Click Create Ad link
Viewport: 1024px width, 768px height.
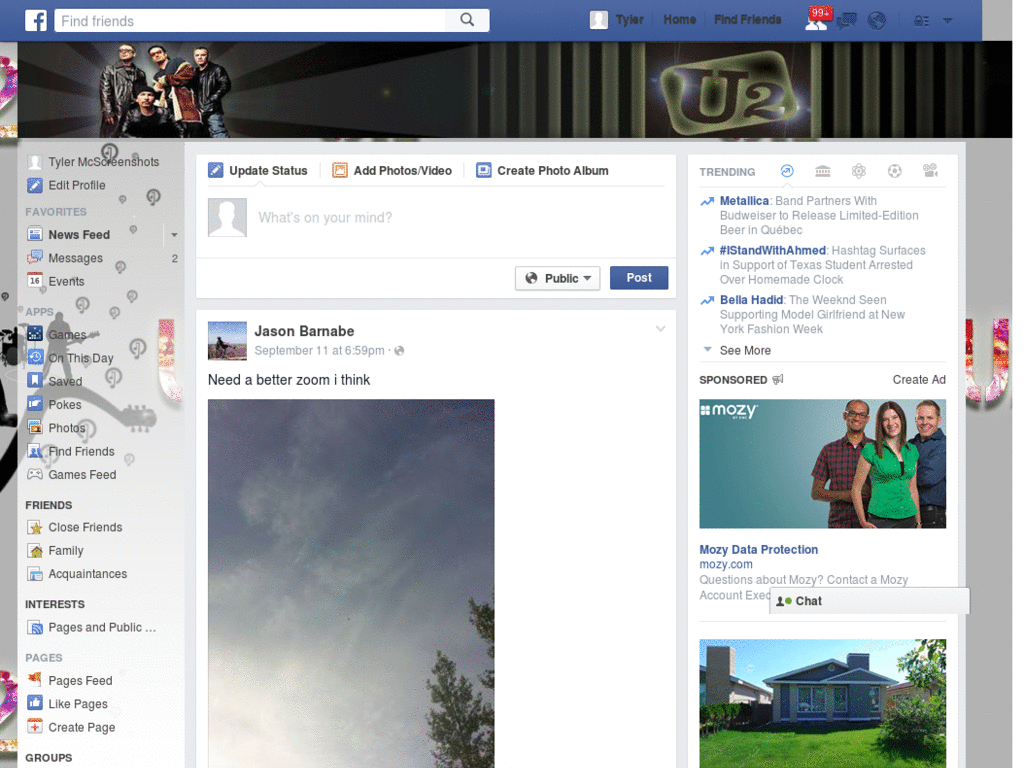(x=919, y=379)
